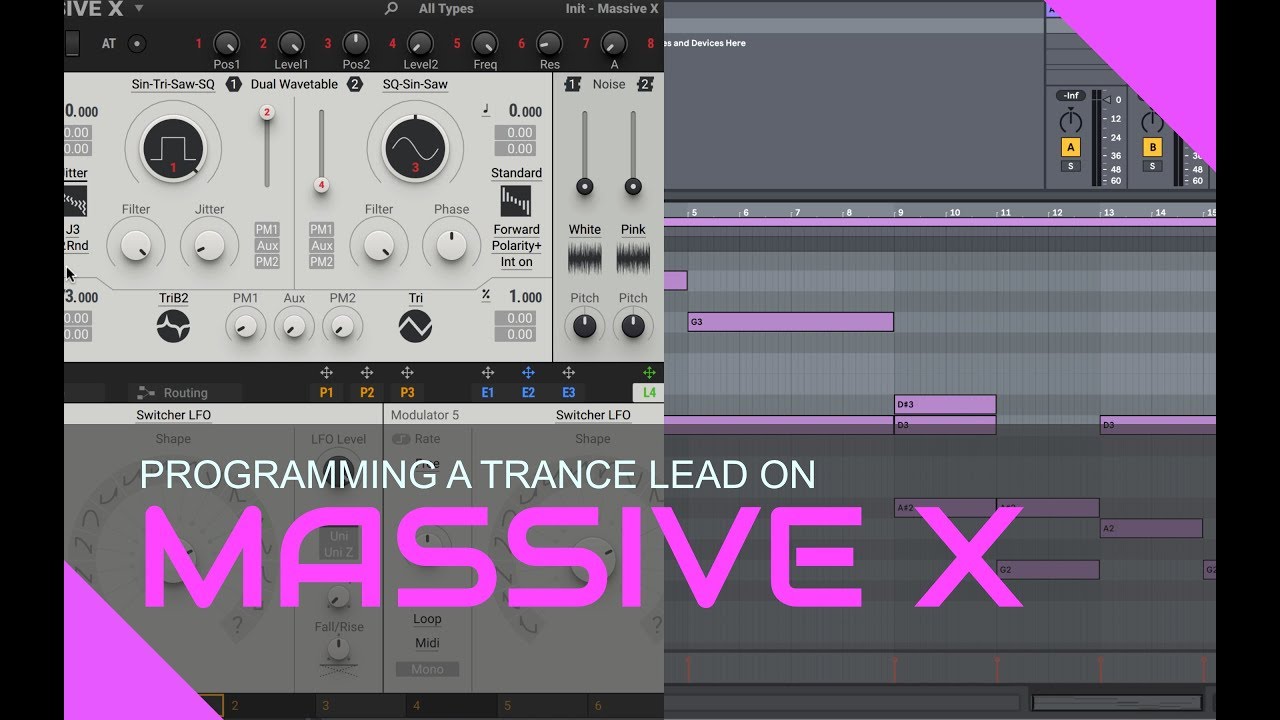Click track A pan knob in Ableton mixer
This screenshot has height=720, width=1280.
(1071, 121)
